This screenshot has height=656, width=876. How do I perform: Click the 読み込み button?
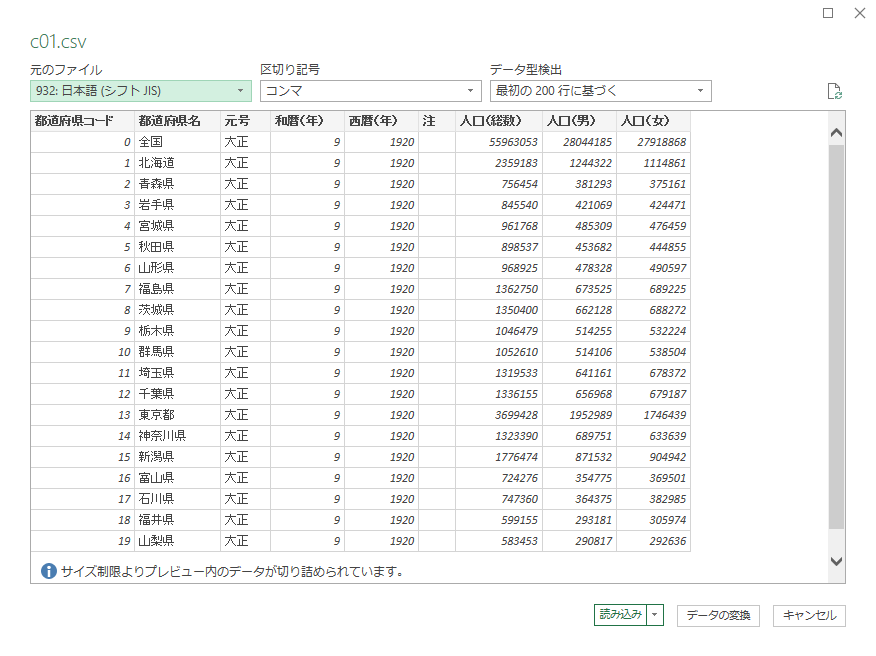621,615
